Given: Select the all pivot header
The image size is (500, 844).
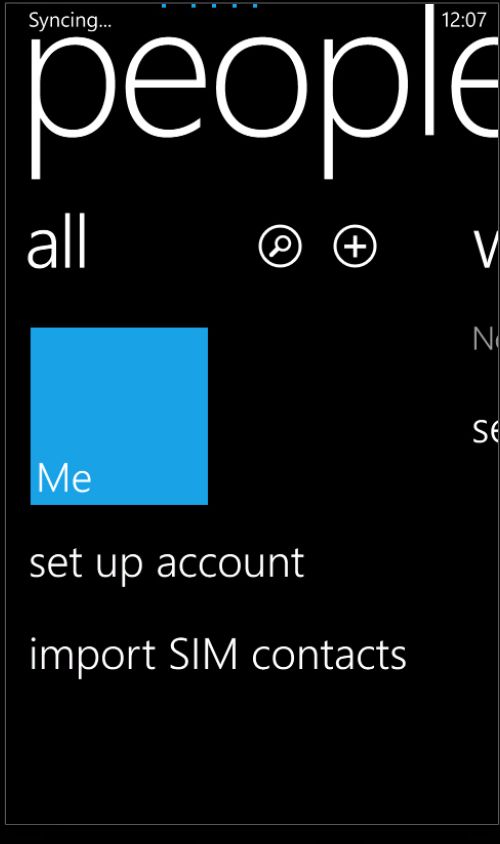Looking at the screenshot, I should (57, 243).
